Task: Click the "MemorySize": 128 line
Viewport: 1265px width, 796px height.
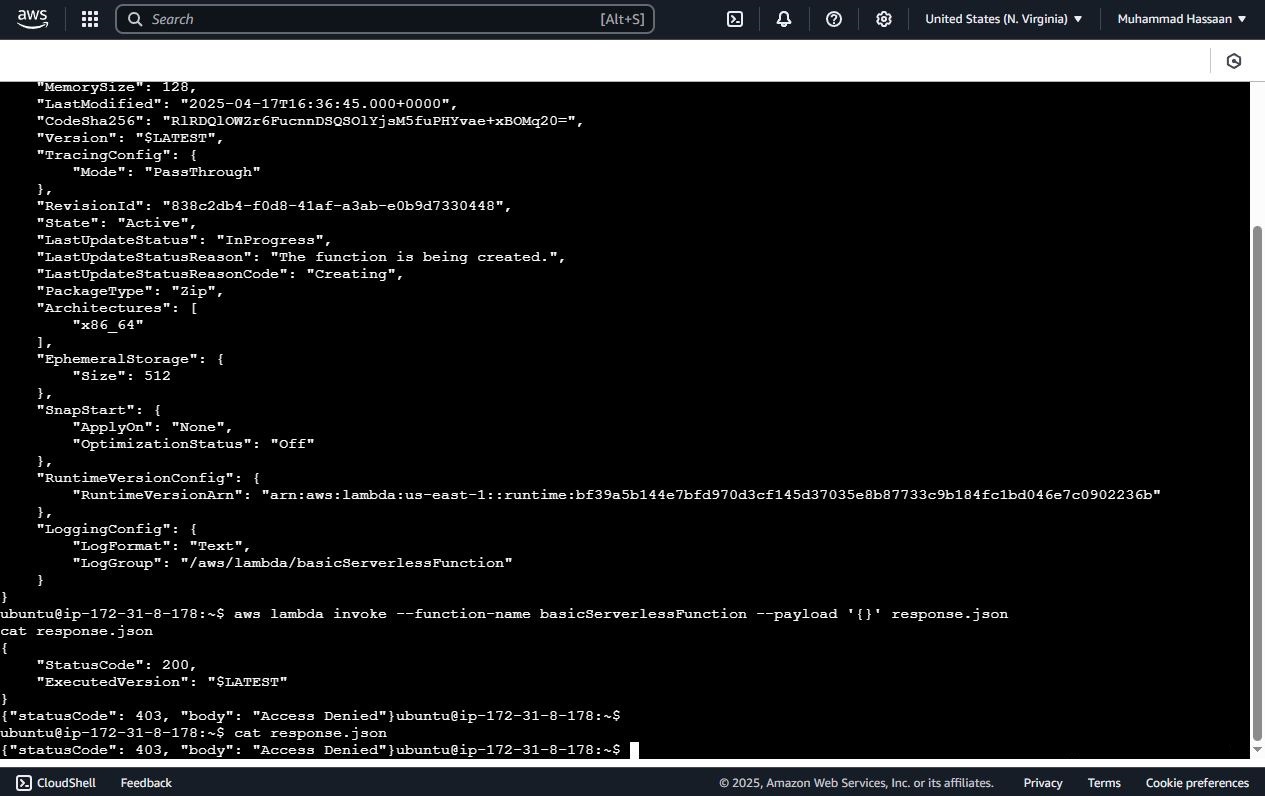Action: pos(116,87)
